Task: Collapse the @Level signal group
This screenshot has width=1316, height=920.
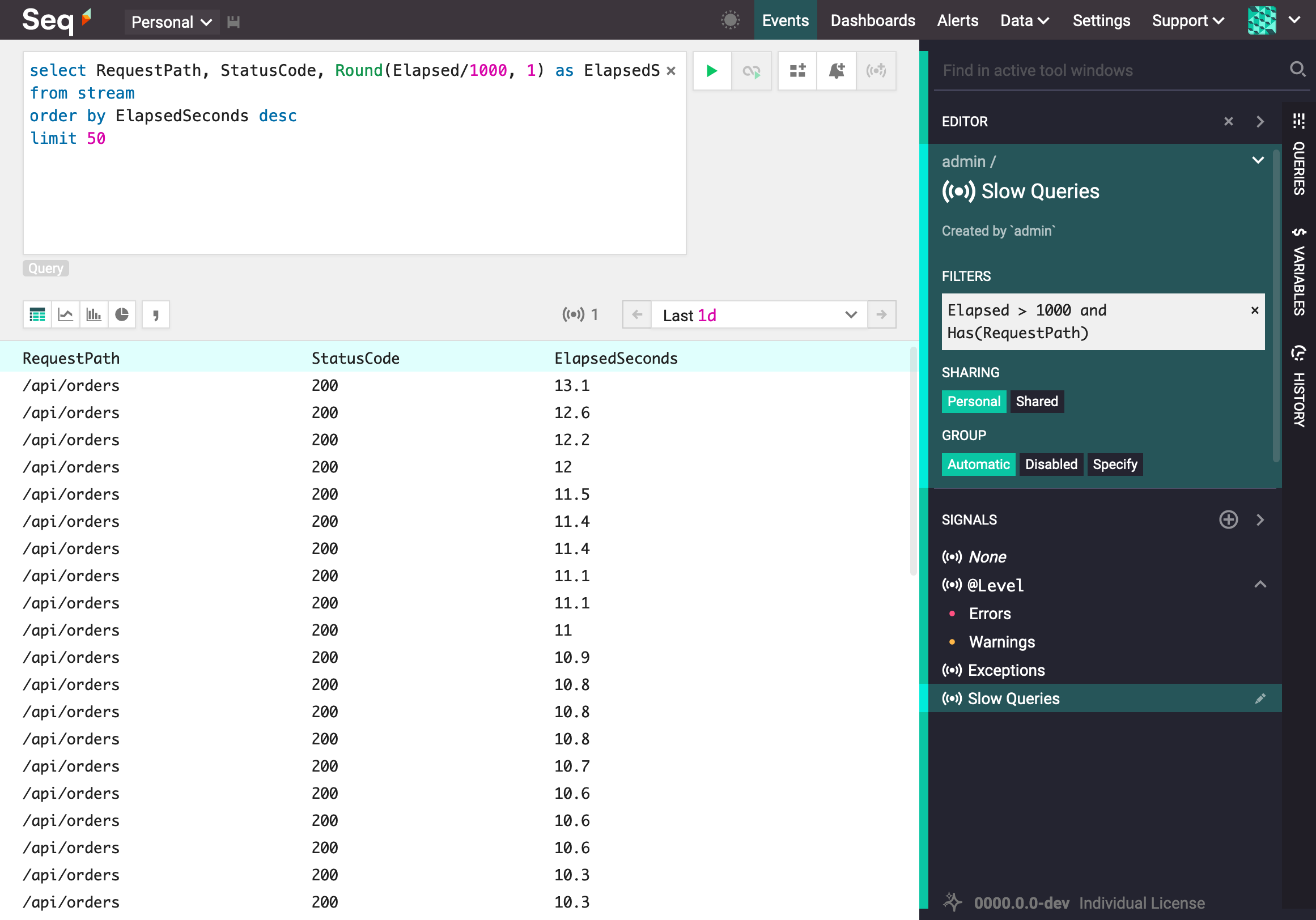Action: tap(1260, 585)
